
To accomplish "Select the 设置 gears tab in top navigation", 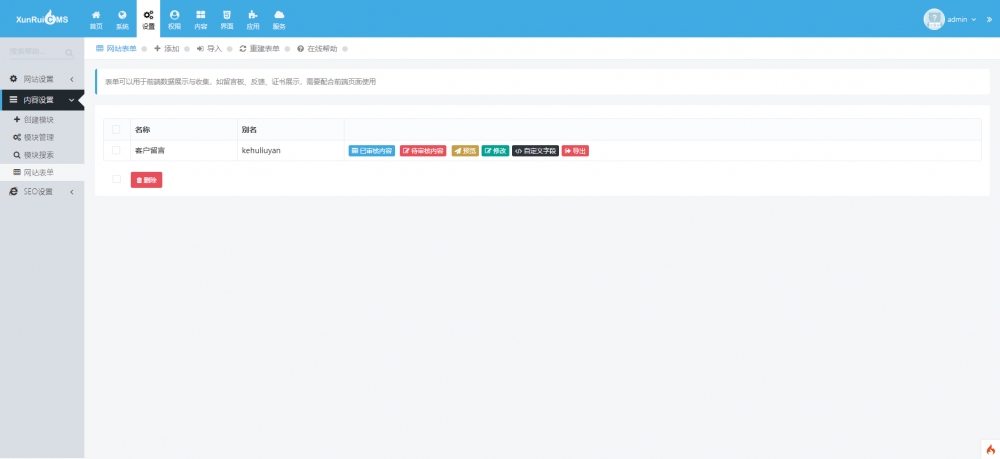I will (x=149, y=19).
